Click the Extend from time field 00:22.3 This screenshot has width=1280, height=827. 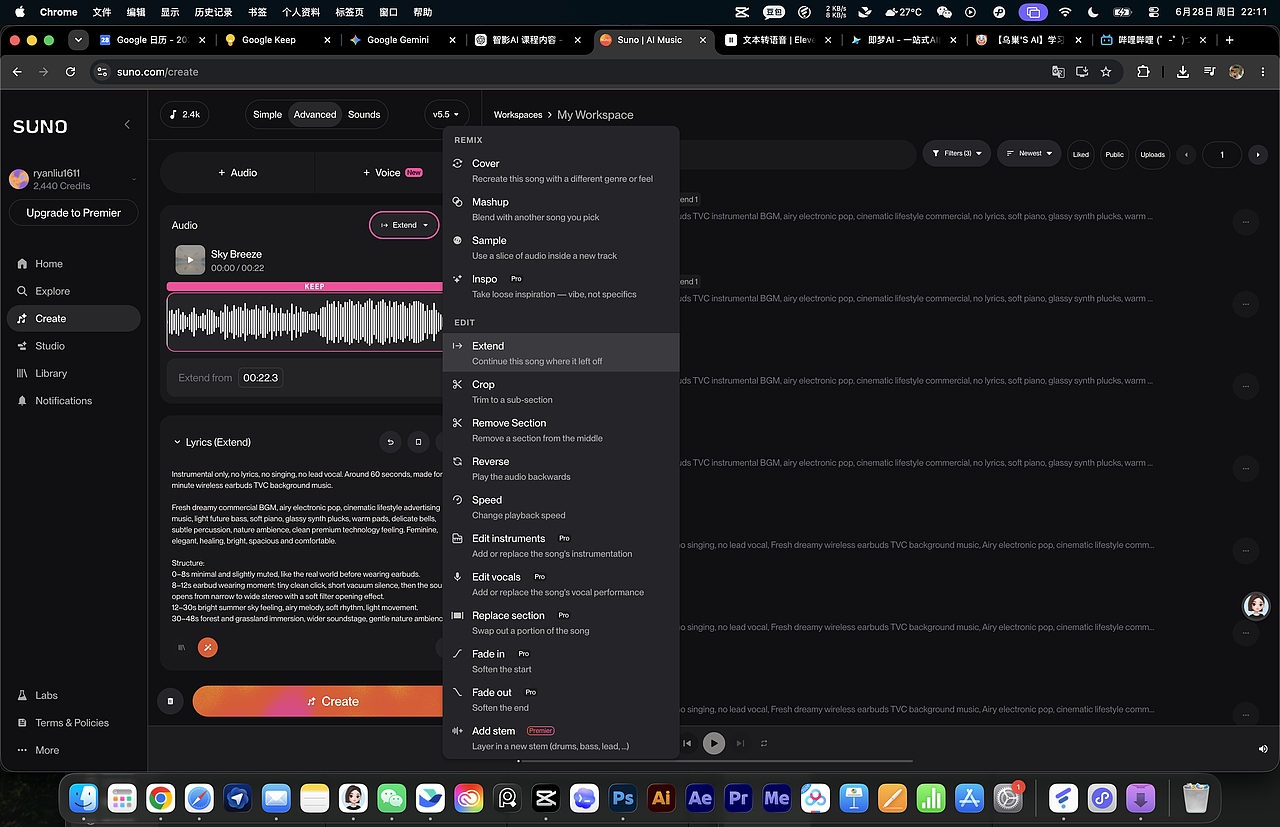tap(261, 378)
